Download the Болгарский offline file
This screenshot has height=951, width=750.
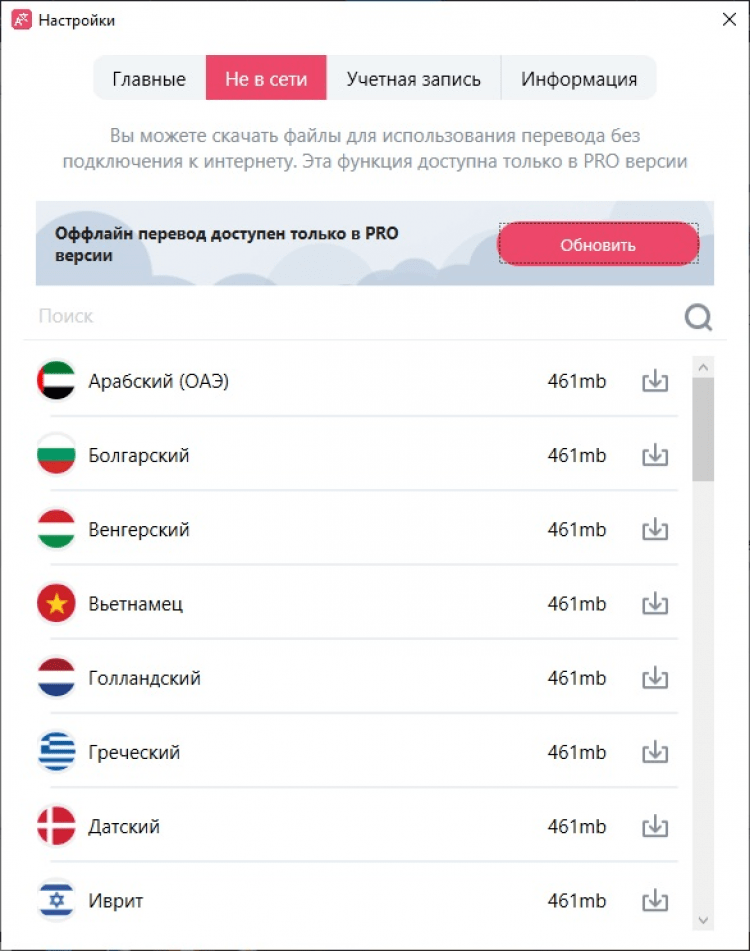tap(655, 455)
